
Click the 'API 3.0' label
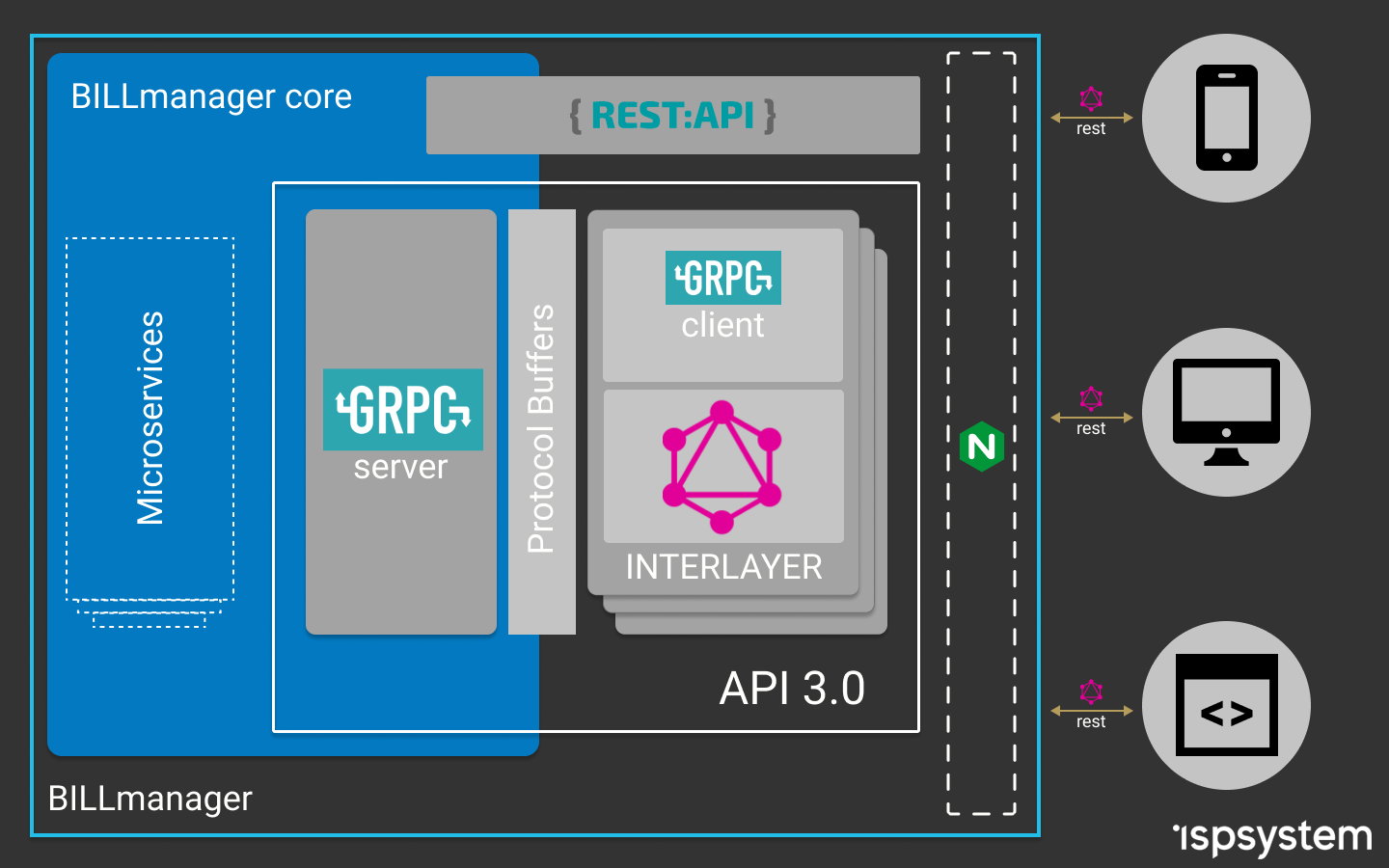(792, 689)
